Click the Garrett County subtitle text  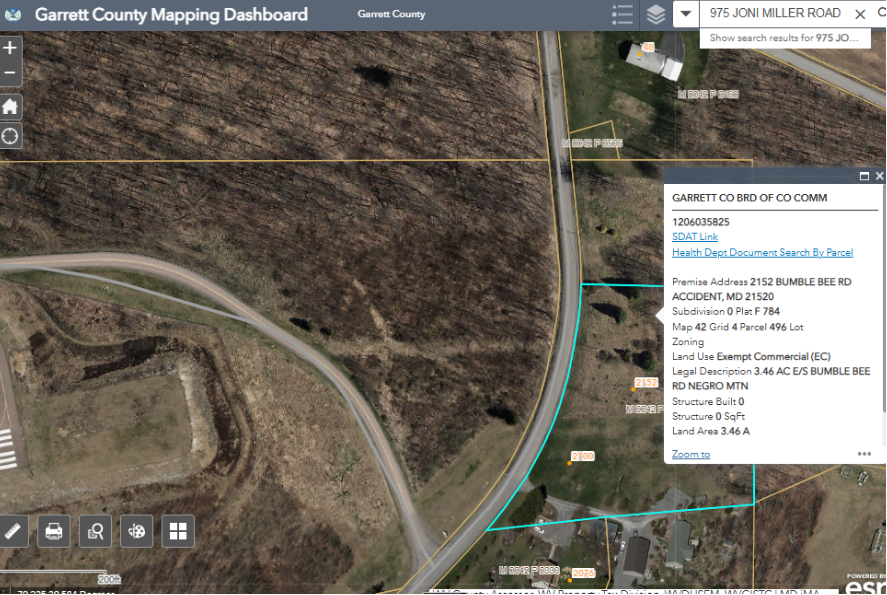coord(391,14)
